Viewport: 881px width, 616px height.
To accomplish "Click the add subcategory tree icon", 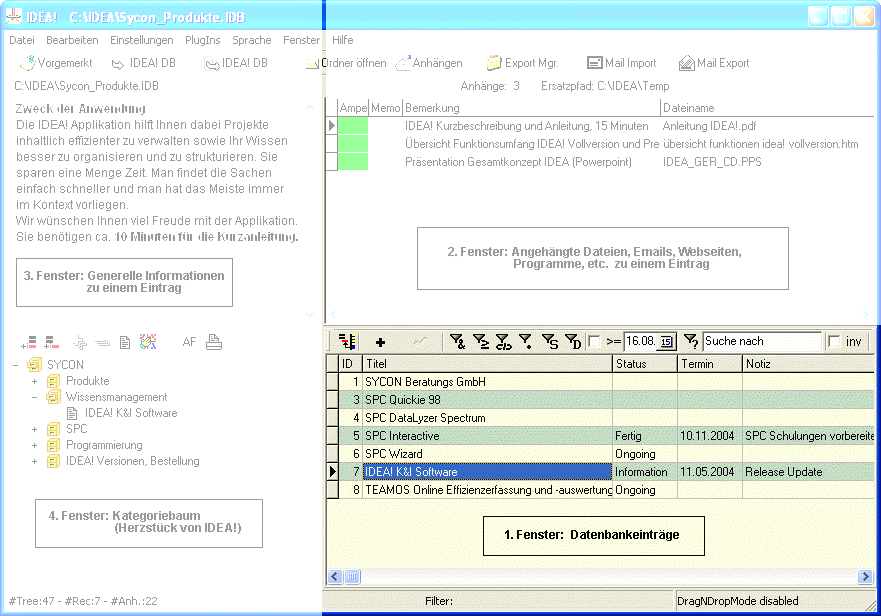I will click(52, 342).
